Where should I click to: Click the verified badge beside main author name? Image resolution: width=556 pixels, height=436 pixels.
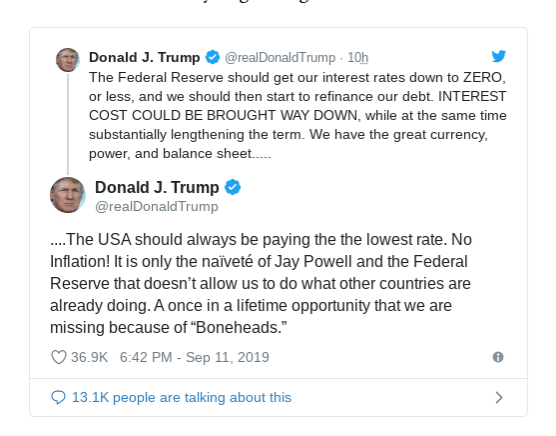(x=233, y=187)
